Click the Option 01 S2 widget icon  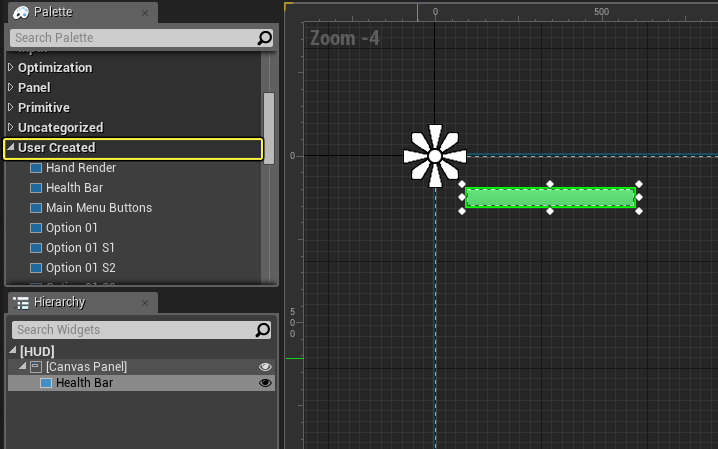tap(36, 268)
